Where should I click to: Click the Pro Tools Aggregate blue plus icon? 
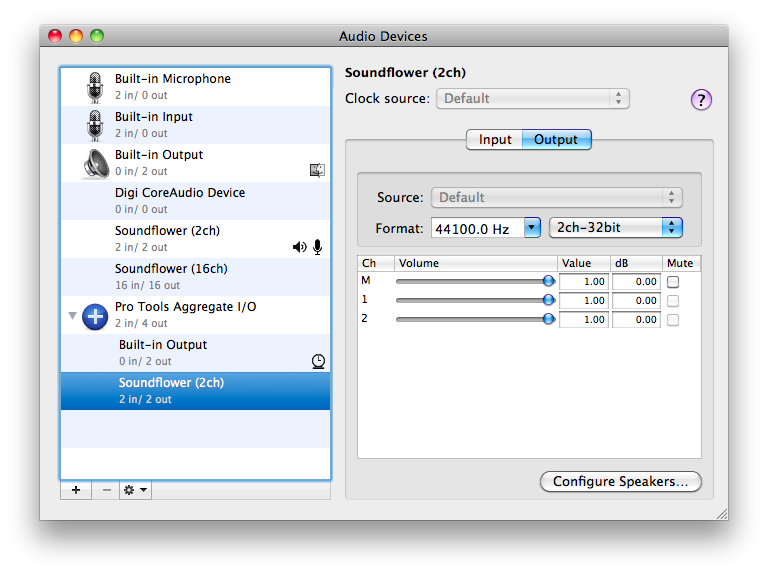[95, 317]
